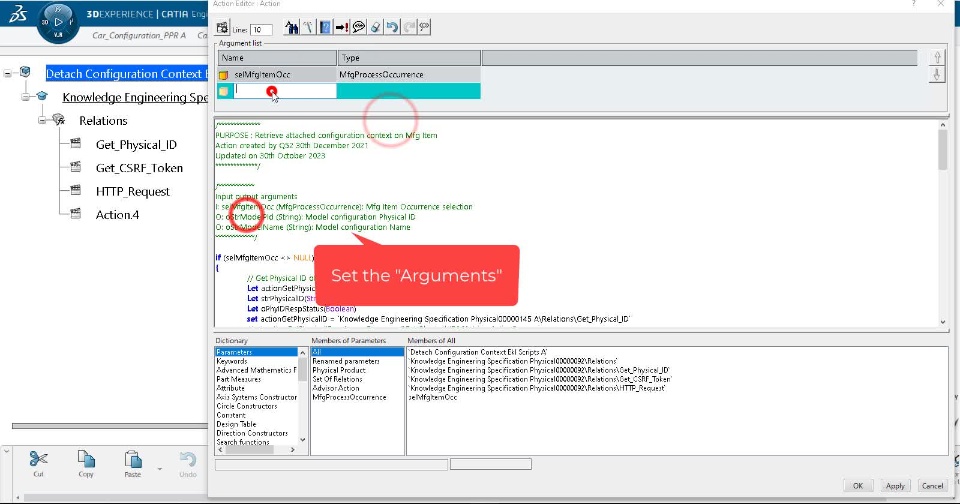Collapse the Relations tree node
The width and height of the screenshot is (960, 504).
click(x=42, y=121)
